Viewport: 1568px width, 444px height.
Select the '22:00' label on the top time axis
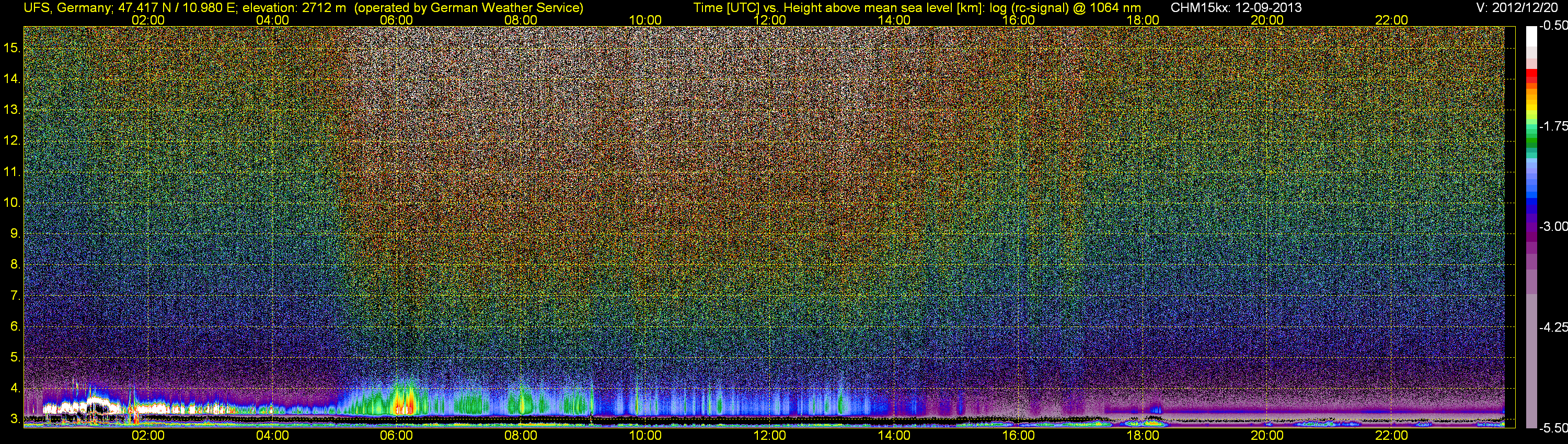pos(1391,20)
